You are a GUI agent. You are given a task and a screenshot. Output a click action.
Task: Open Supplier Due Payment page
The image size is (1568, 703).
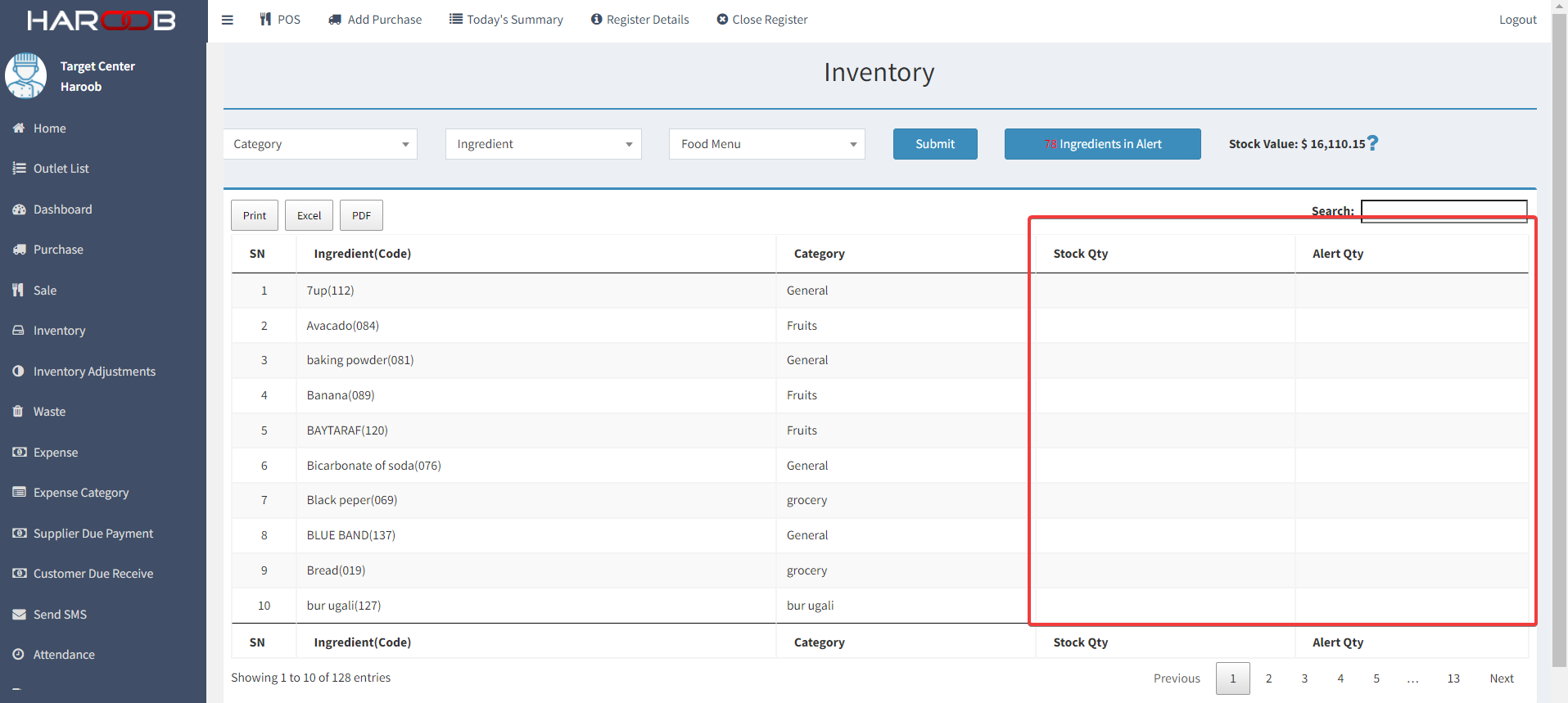[x=93, y=534]
